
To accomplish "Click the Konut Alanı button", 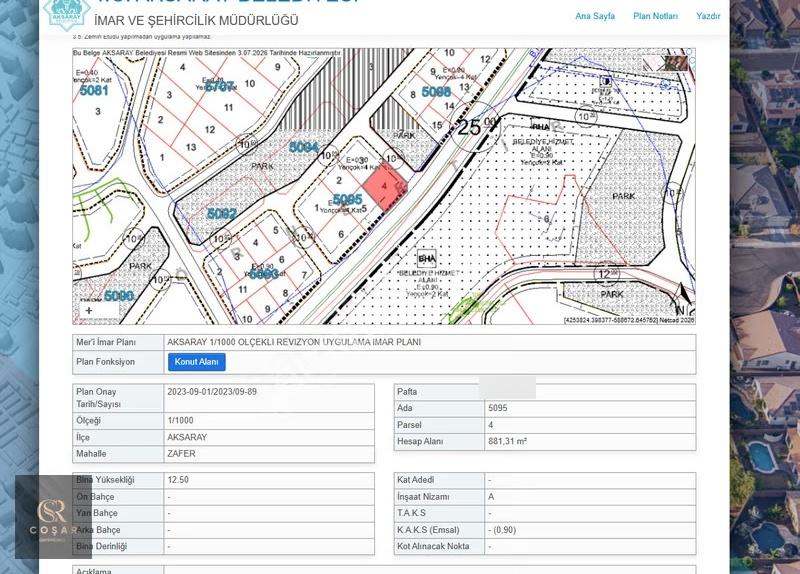I will [x=196, y=362].
